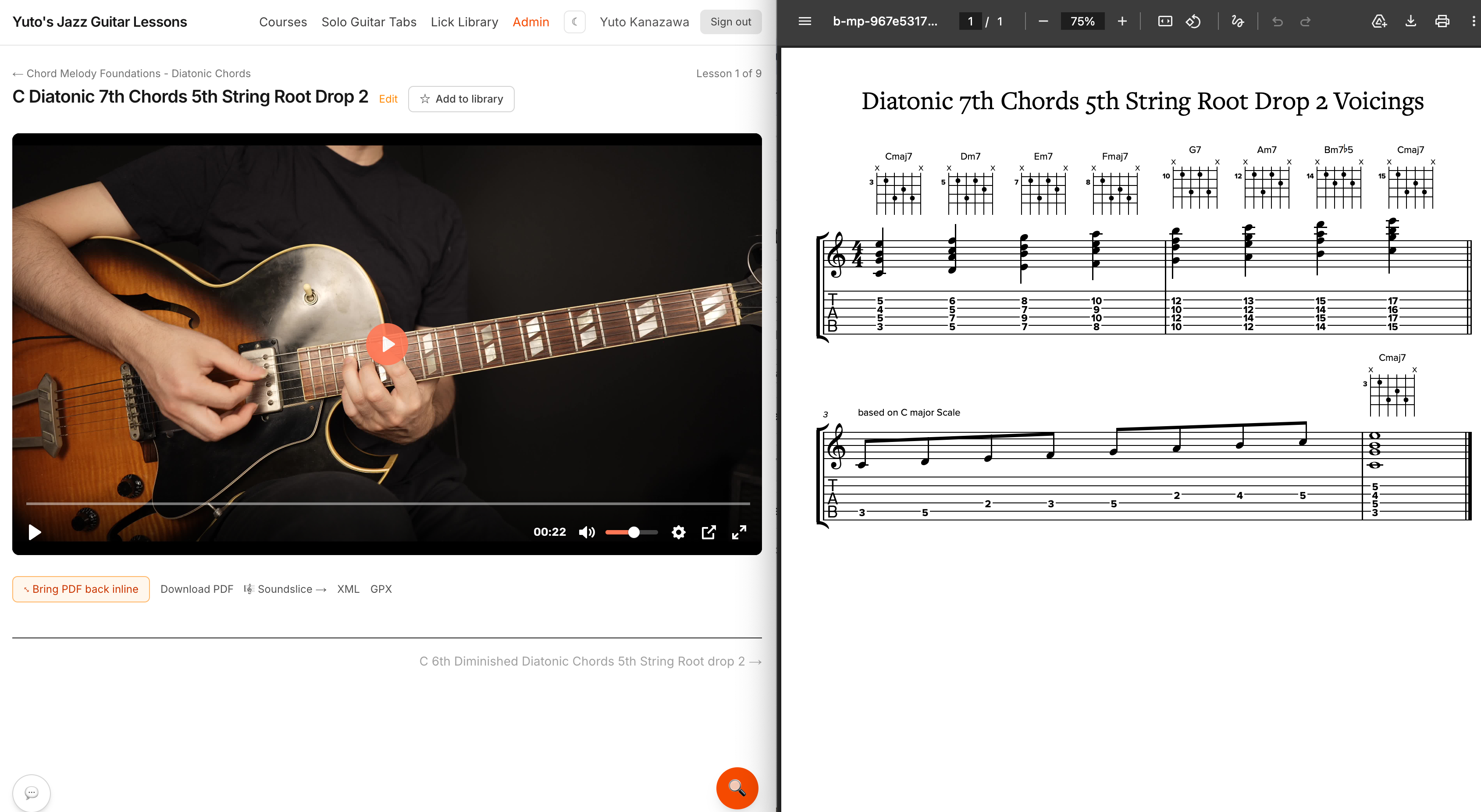Toggle dark mode with the moon icon
The height and width of the screenshot is (812, 1481).
coord(574,22)
